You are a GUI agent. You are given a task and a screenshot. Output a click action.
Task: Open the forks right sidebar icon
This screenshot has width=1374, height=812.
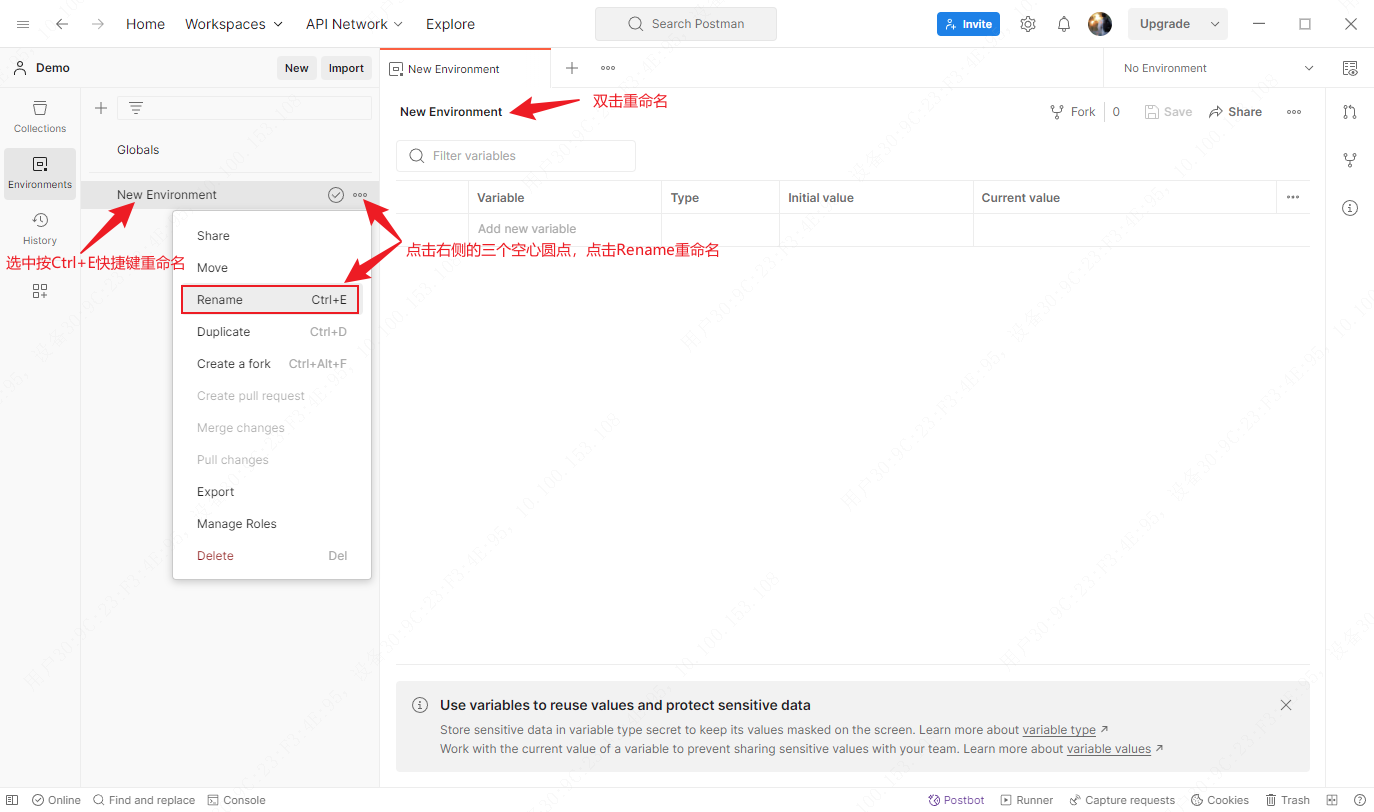pyautogui.click(x=1350, y=160)
